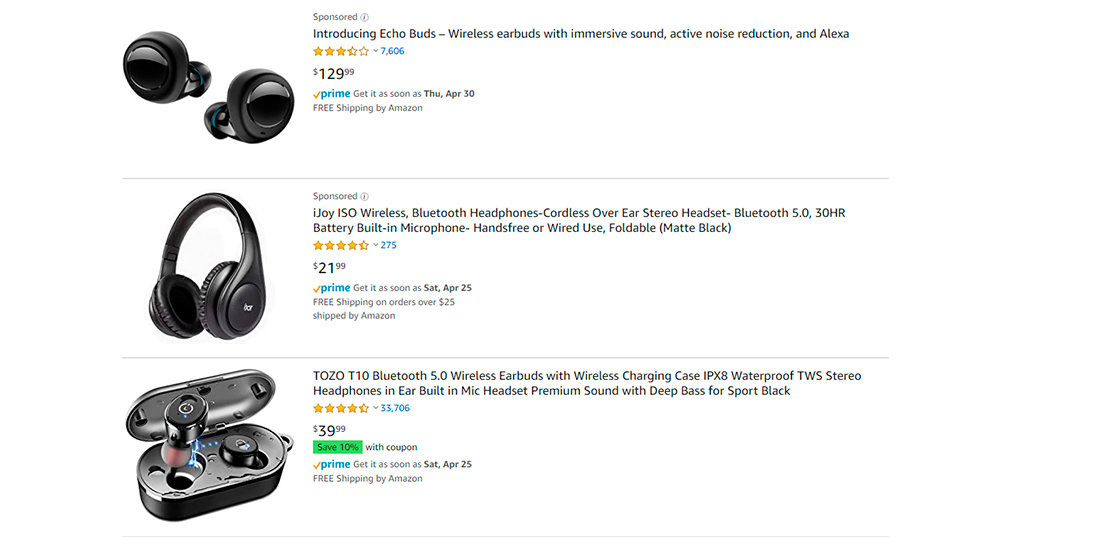Image resolution: width=1098 pixels, height=537 pixels.
Task: Click the star rating icons for TOZO T10
Action: pos(341,408)
